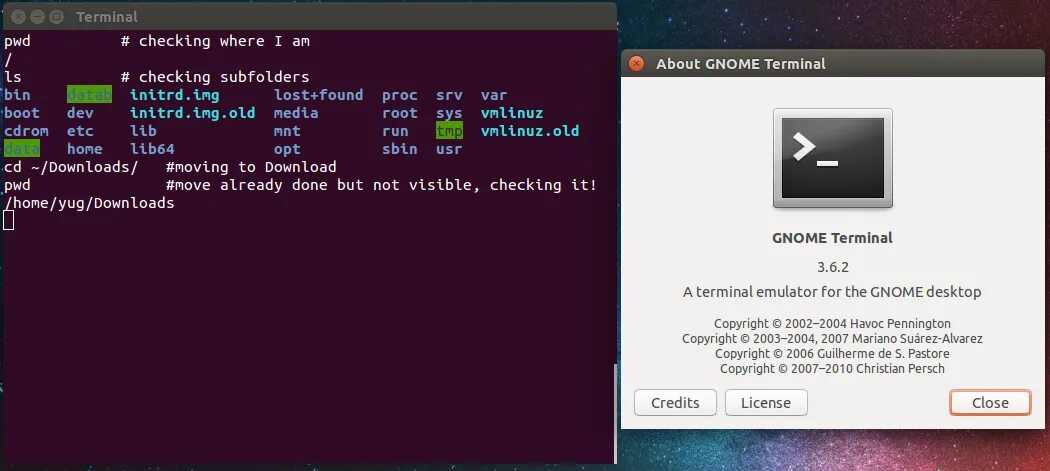This screenshot has height=471, width=1050.
Task: Click the Terminal window title text
Action: (107, 17)
